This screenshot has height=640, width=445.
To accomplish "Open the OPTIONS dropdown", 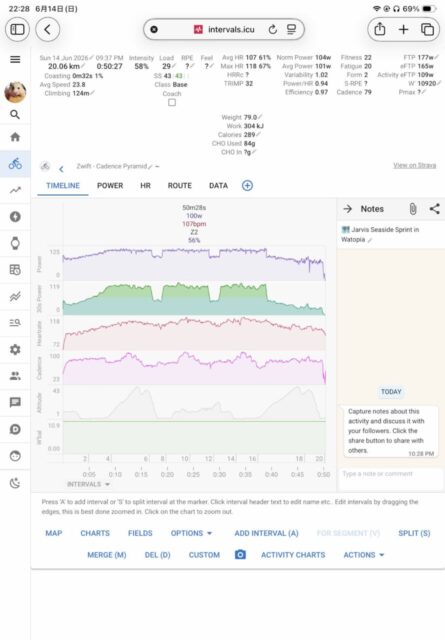I will [191, 533].
